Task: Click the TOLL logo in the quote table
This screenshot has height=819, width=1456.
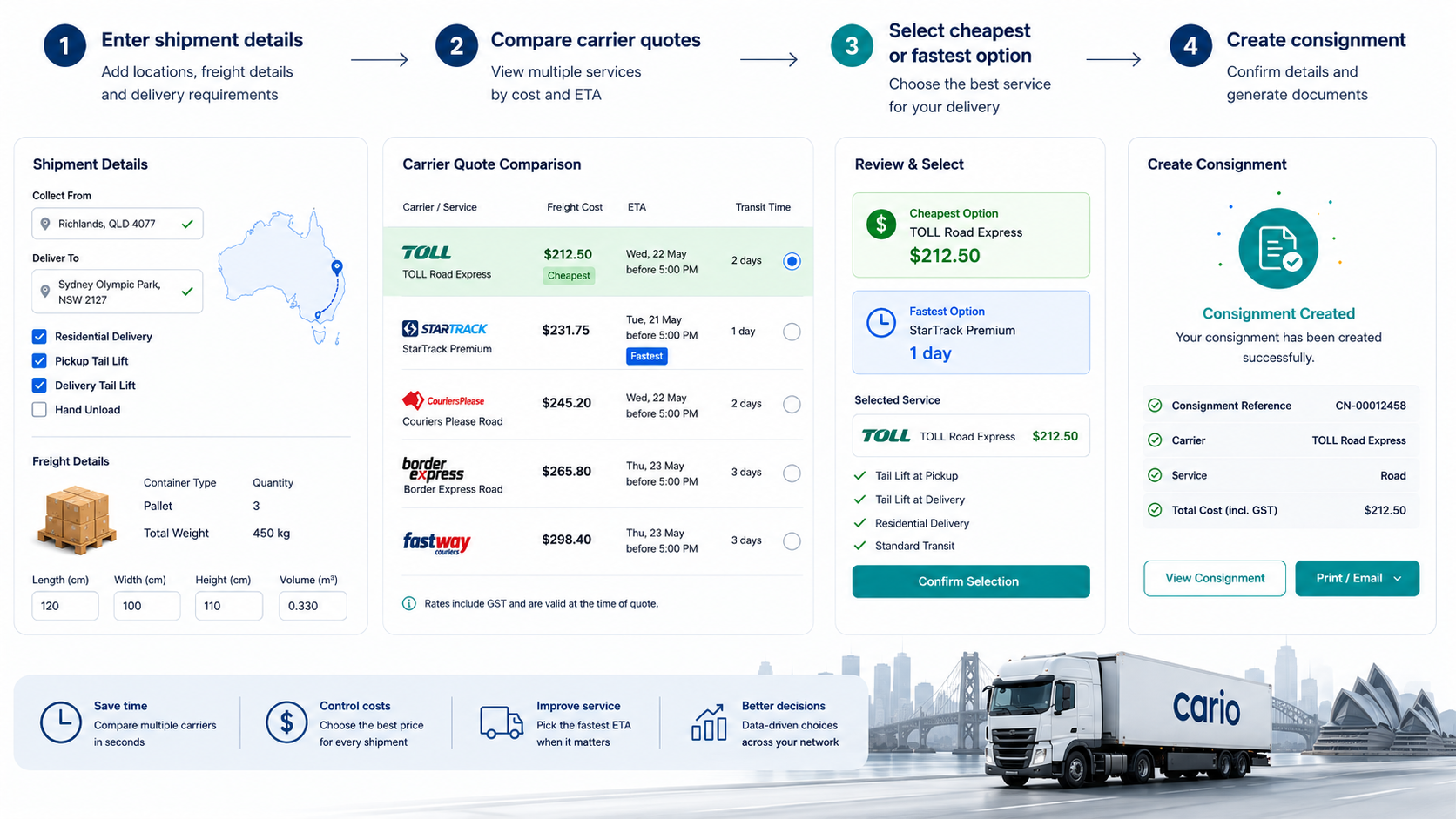Action: pos(427,252)
